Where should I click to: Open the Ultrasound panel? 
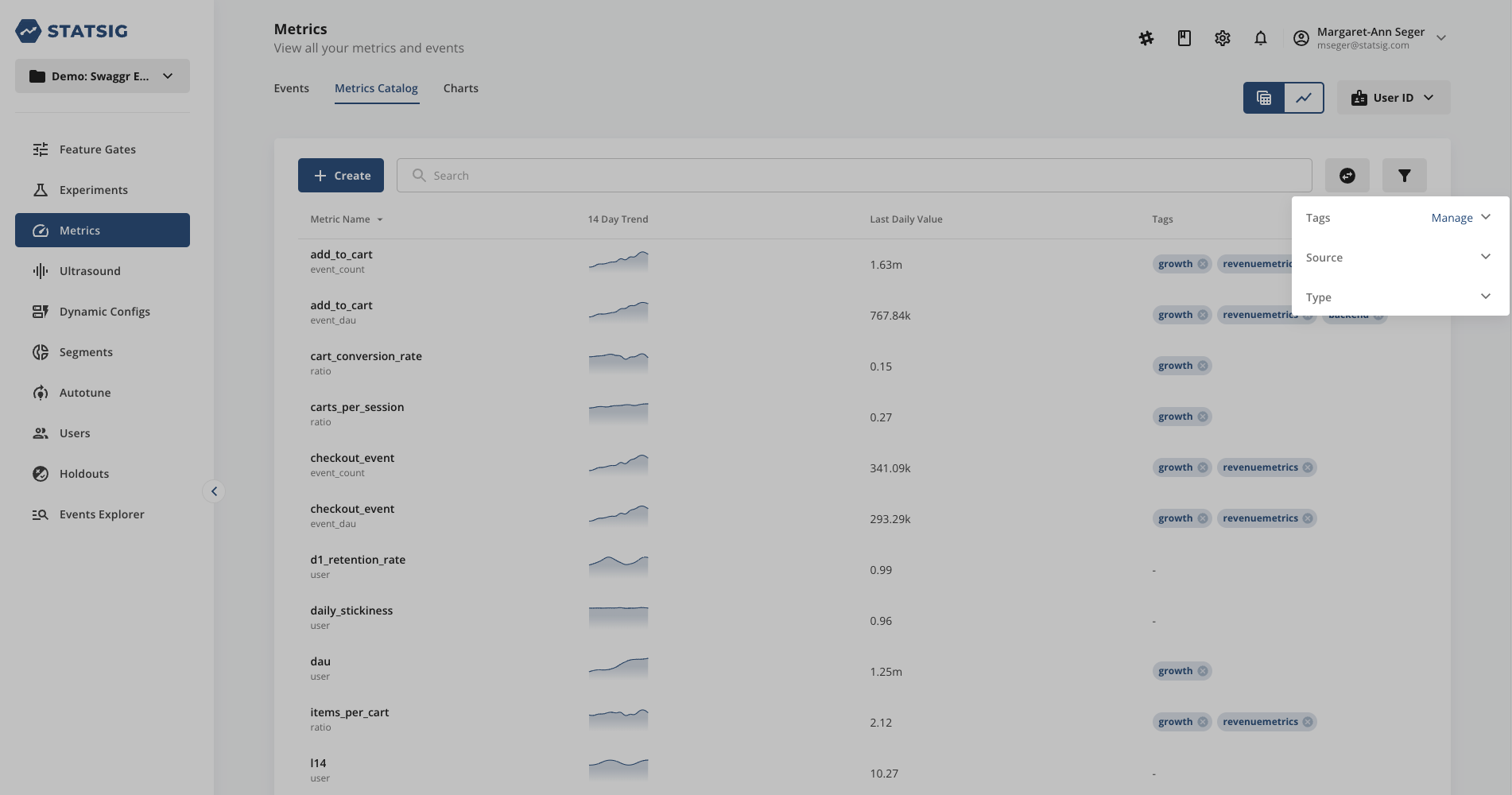pyautogui.click(x=90, y=270)
